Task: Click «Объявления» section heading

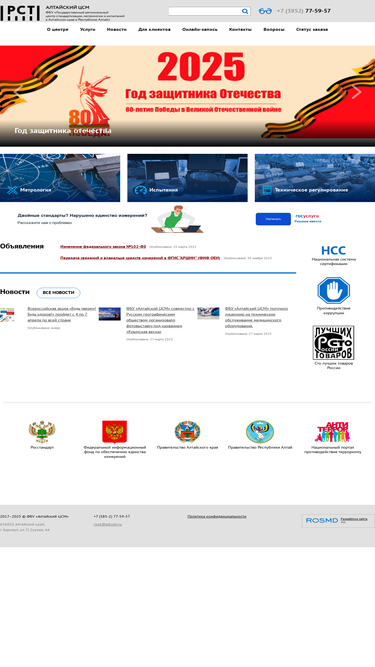Action: click(x=22, y=246)
